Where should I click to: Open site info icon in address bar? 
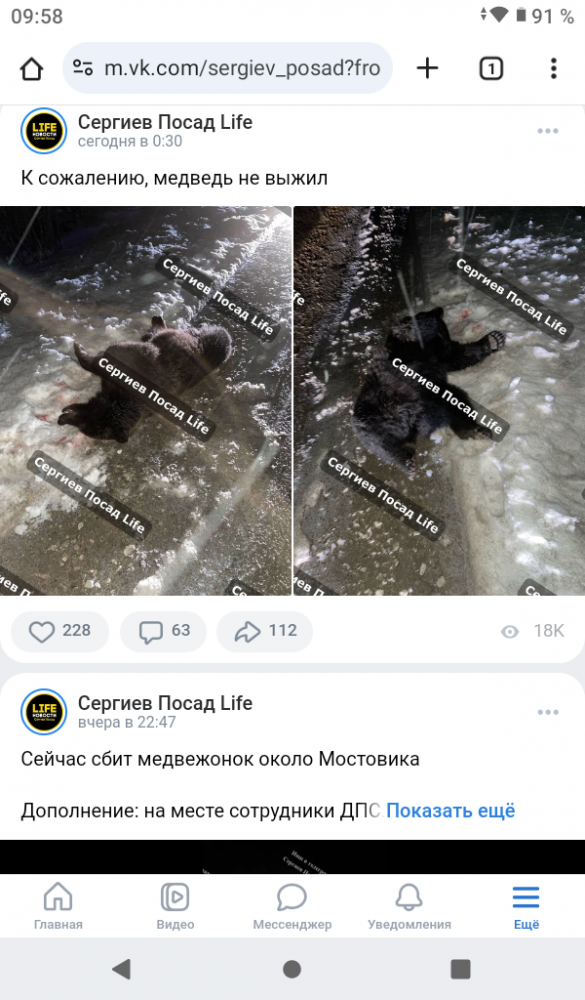pos(83,68)
